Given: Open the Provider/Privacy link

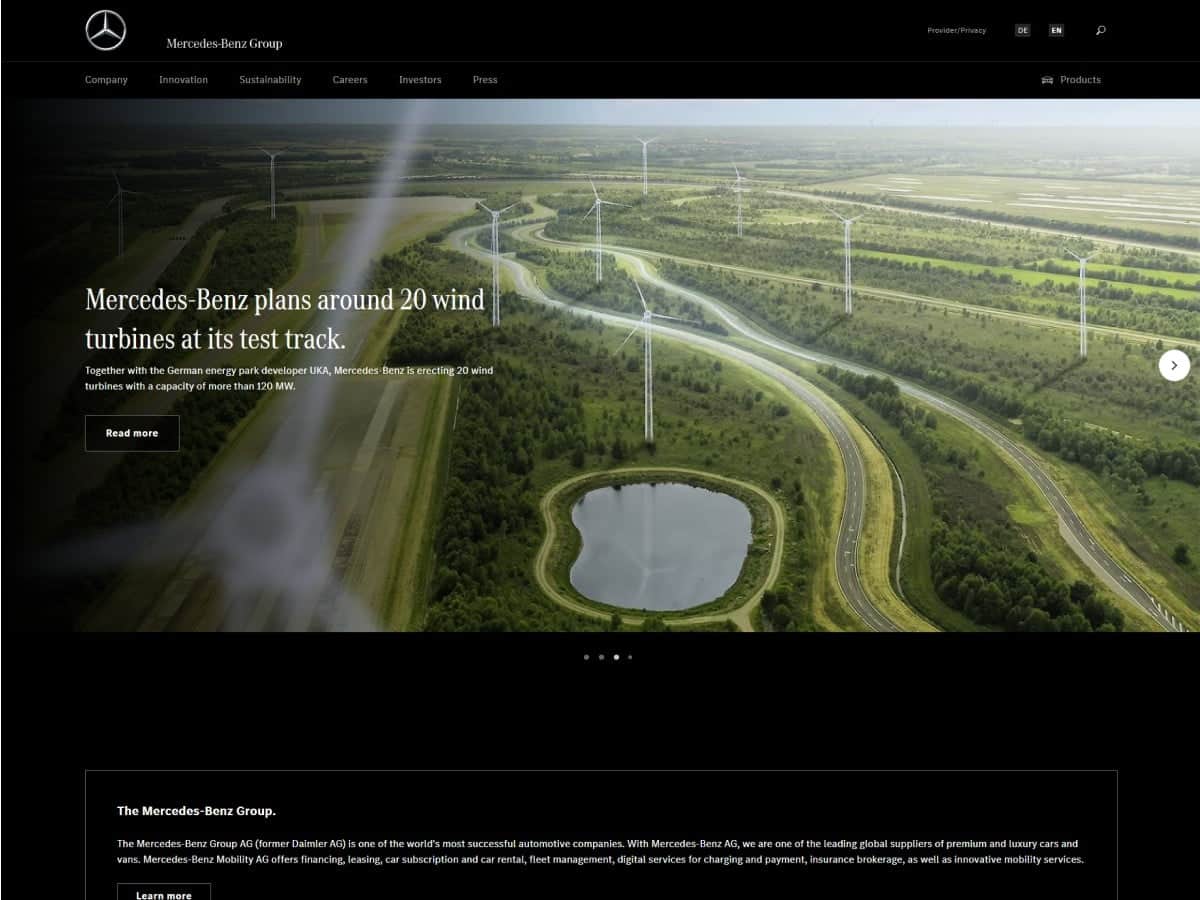Looking at the screenshot, I should tap(956, 30).
